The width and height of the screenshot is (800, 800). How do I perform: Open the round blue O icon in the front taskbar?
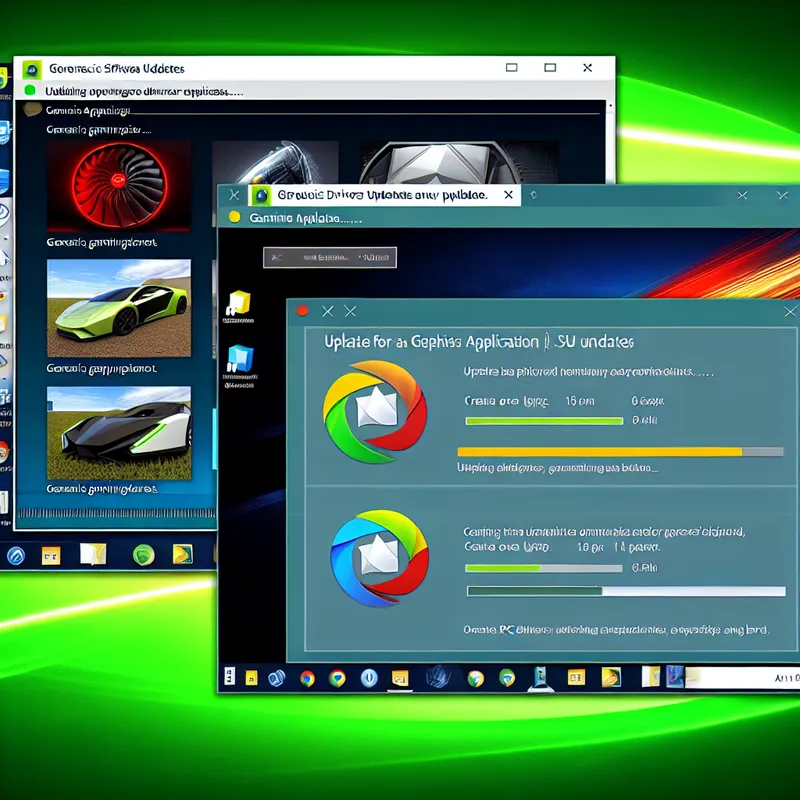369,678
